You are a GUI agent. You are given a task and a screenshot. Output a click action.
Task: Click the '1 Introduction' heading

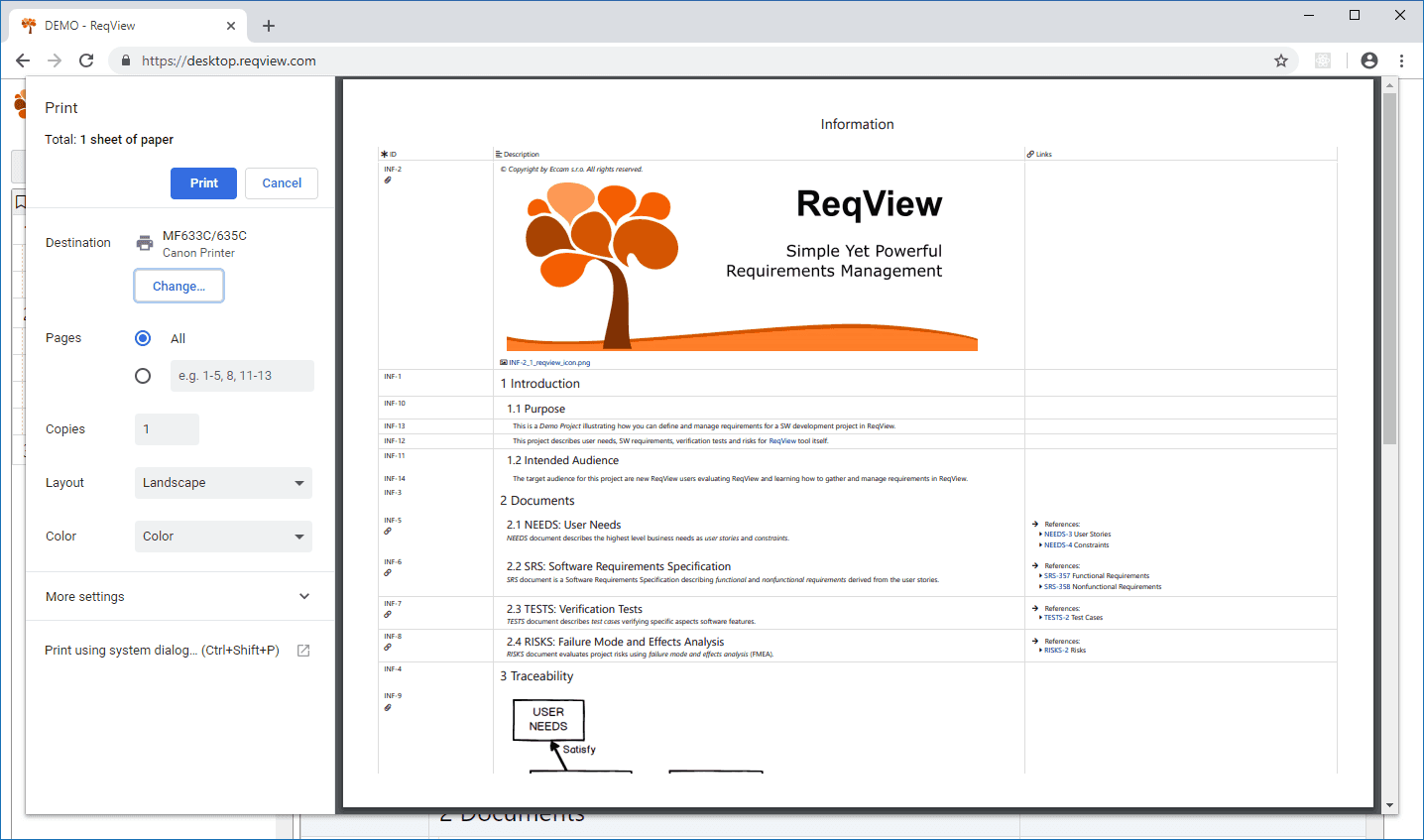click(x=540, y=384)
